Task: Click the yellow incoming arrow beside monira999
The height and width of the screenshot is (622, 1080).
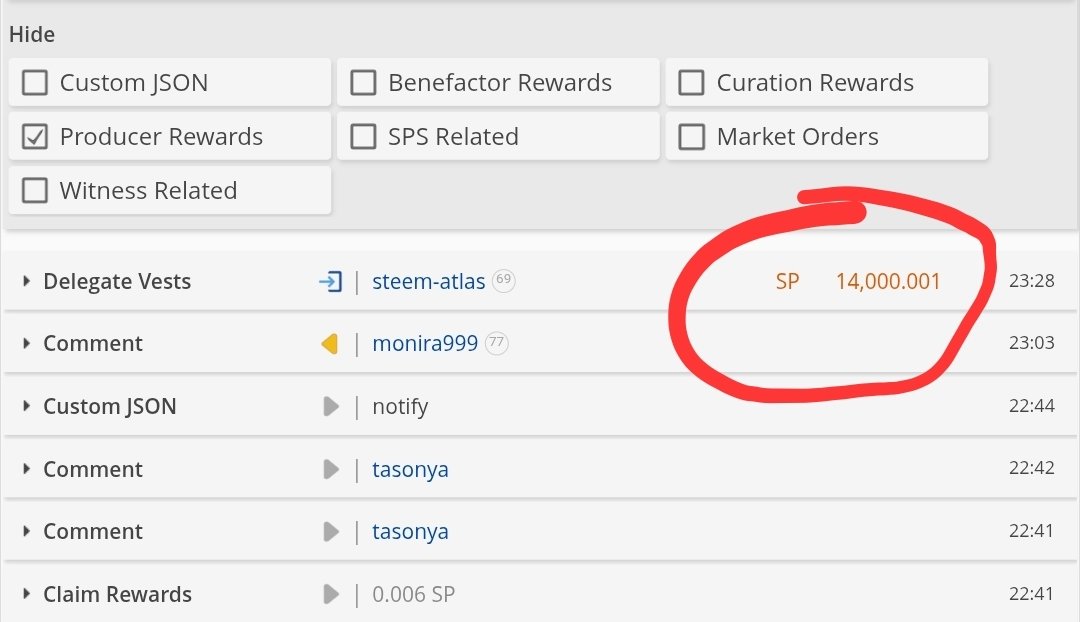Action: click(x=330, y=344)
